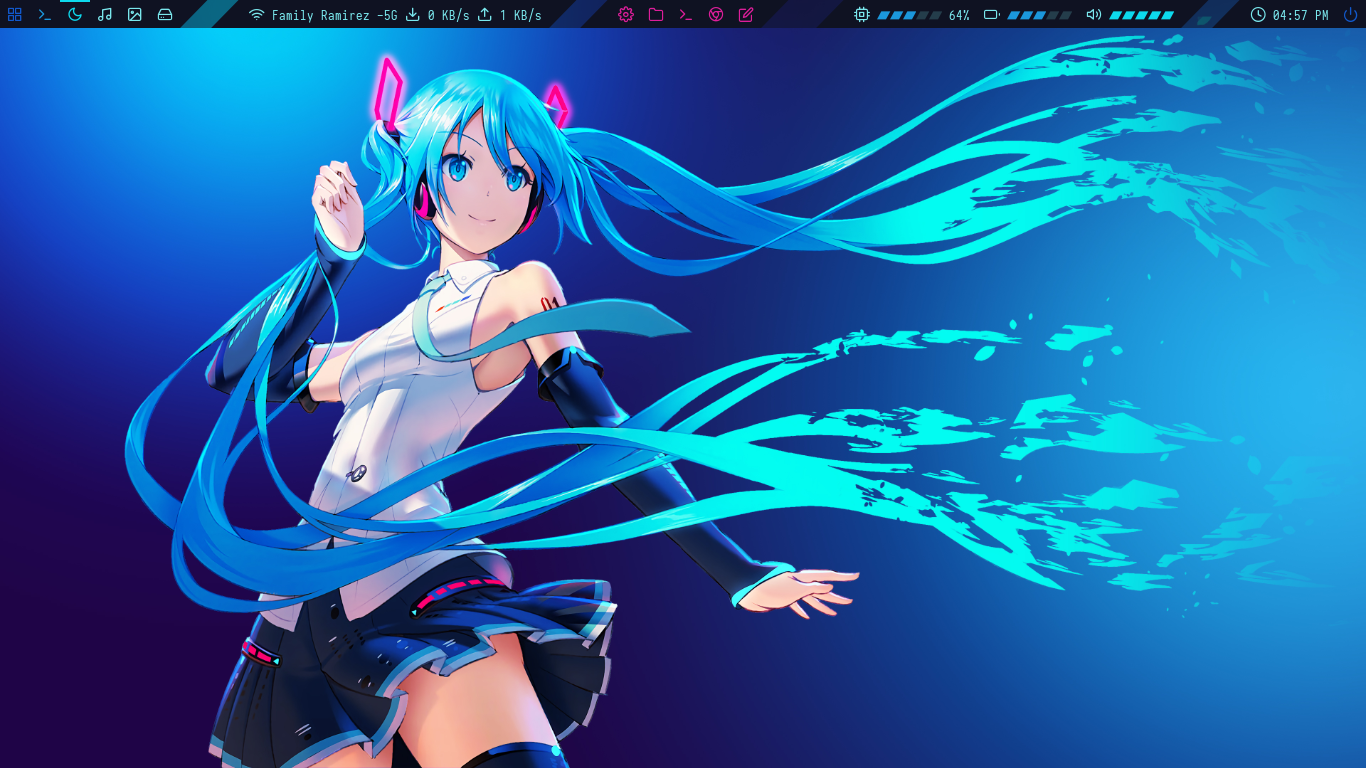
Task: Click the 04:57 PM time text
Action: tap(1301, 15)
